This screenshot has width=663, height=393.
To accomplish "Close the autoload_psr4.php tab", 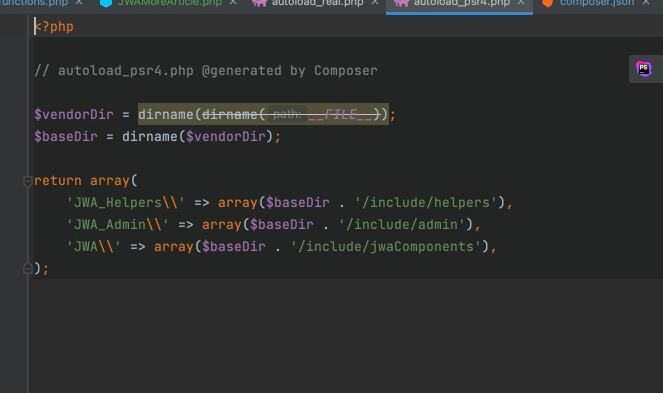I will [521, 3].
